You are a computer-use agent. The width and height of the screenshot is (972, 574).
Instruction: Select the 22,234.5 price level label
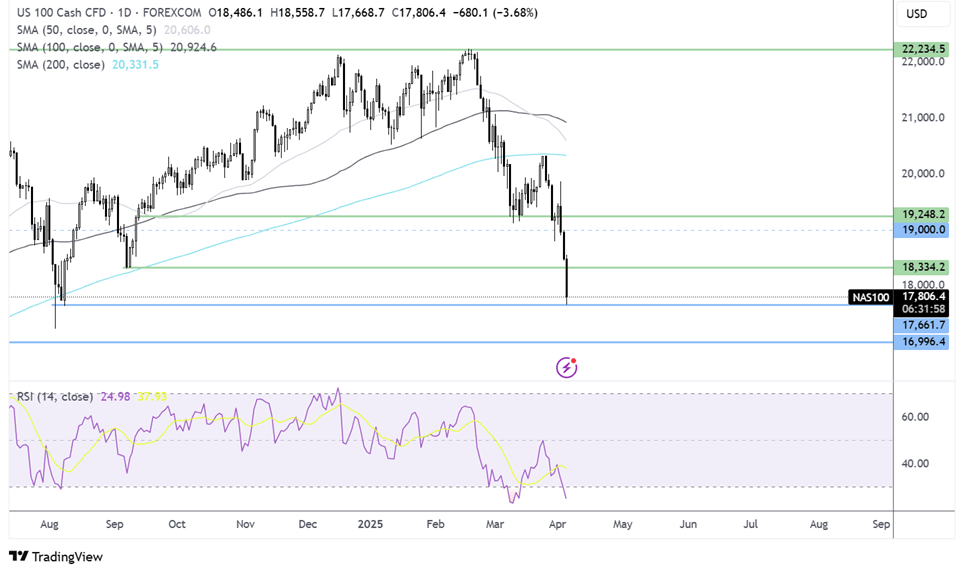[x=922, y=49]
